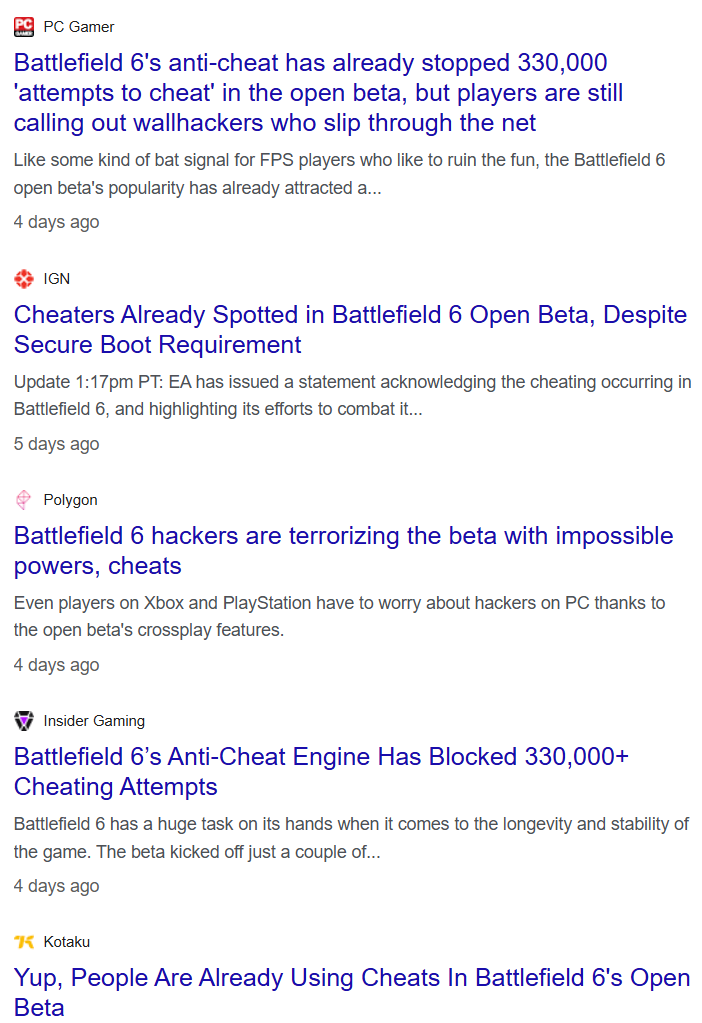
Task: Click the 'longevity and stability' snippet text
Action: pos(351,838)
